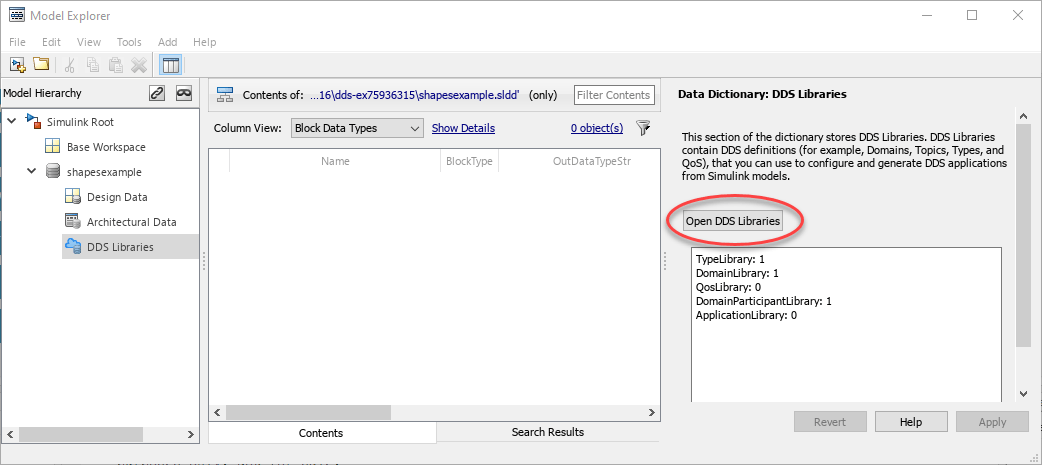Select Base Workspace in the Model Hierarchy
The height and width of the screenshot is (465, 1042).
pos(106,147)
